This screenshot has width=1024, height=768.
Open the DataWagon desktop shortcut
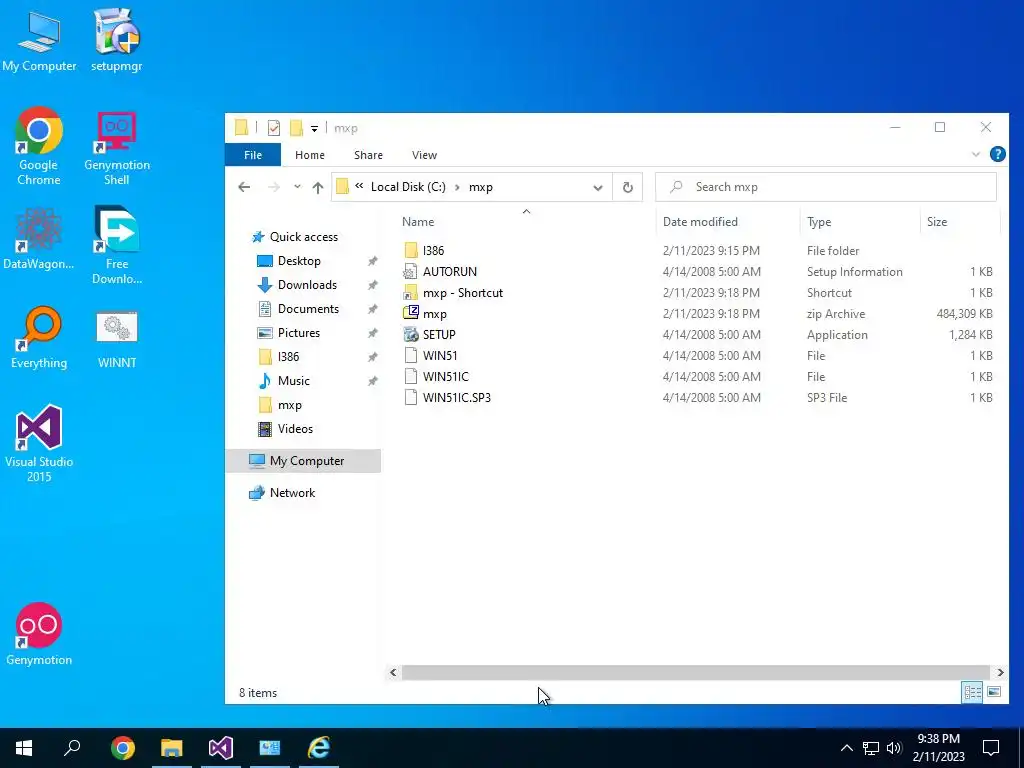point(39,238)
